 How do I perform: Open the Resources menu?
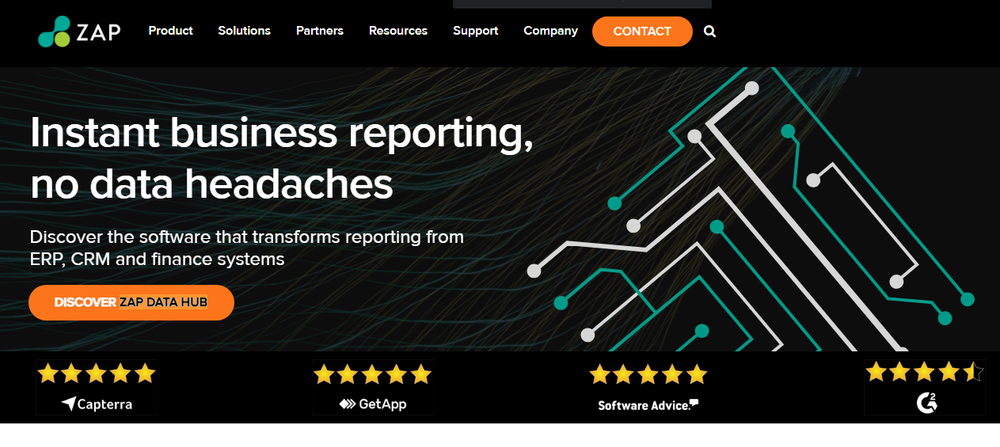coord(398,31)
